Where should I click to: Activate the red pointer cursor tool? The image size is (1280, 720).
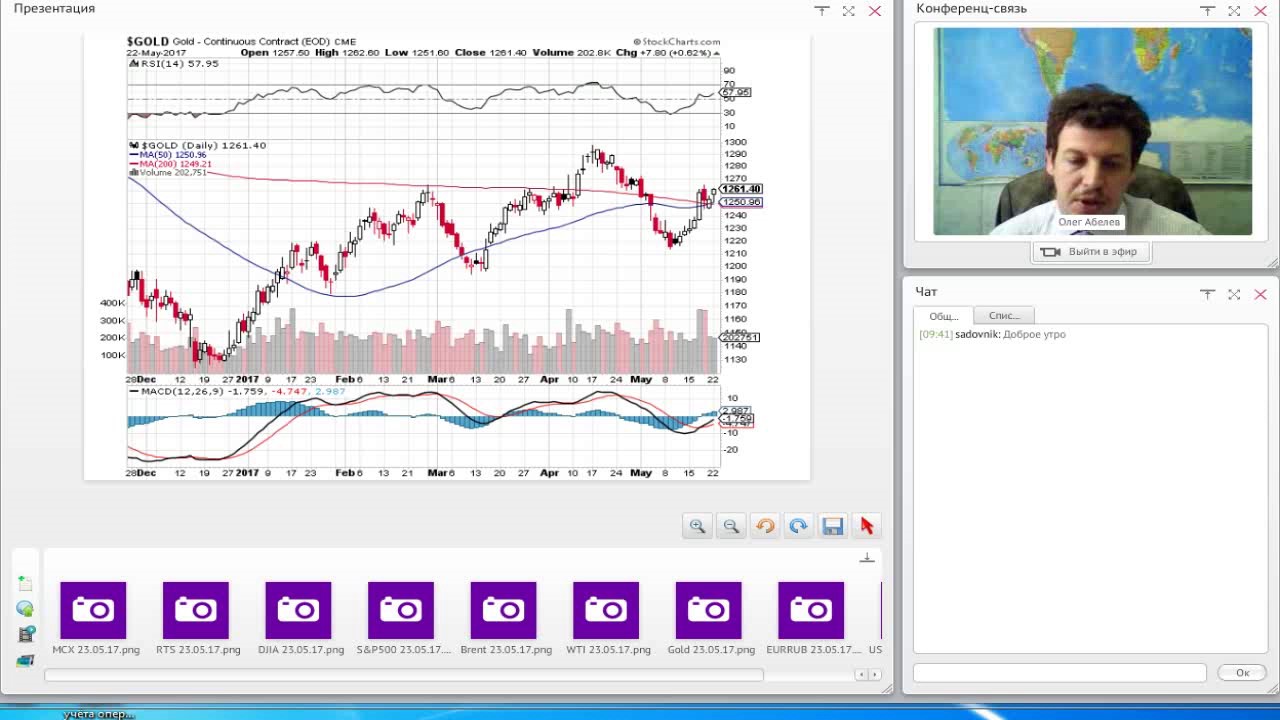pos(866,526)
